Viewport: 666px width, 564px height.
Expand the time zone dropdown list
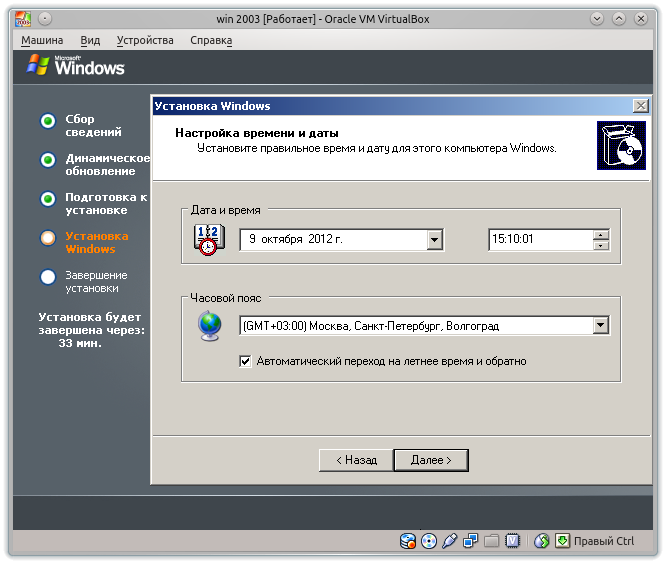[x=601, y=326]
